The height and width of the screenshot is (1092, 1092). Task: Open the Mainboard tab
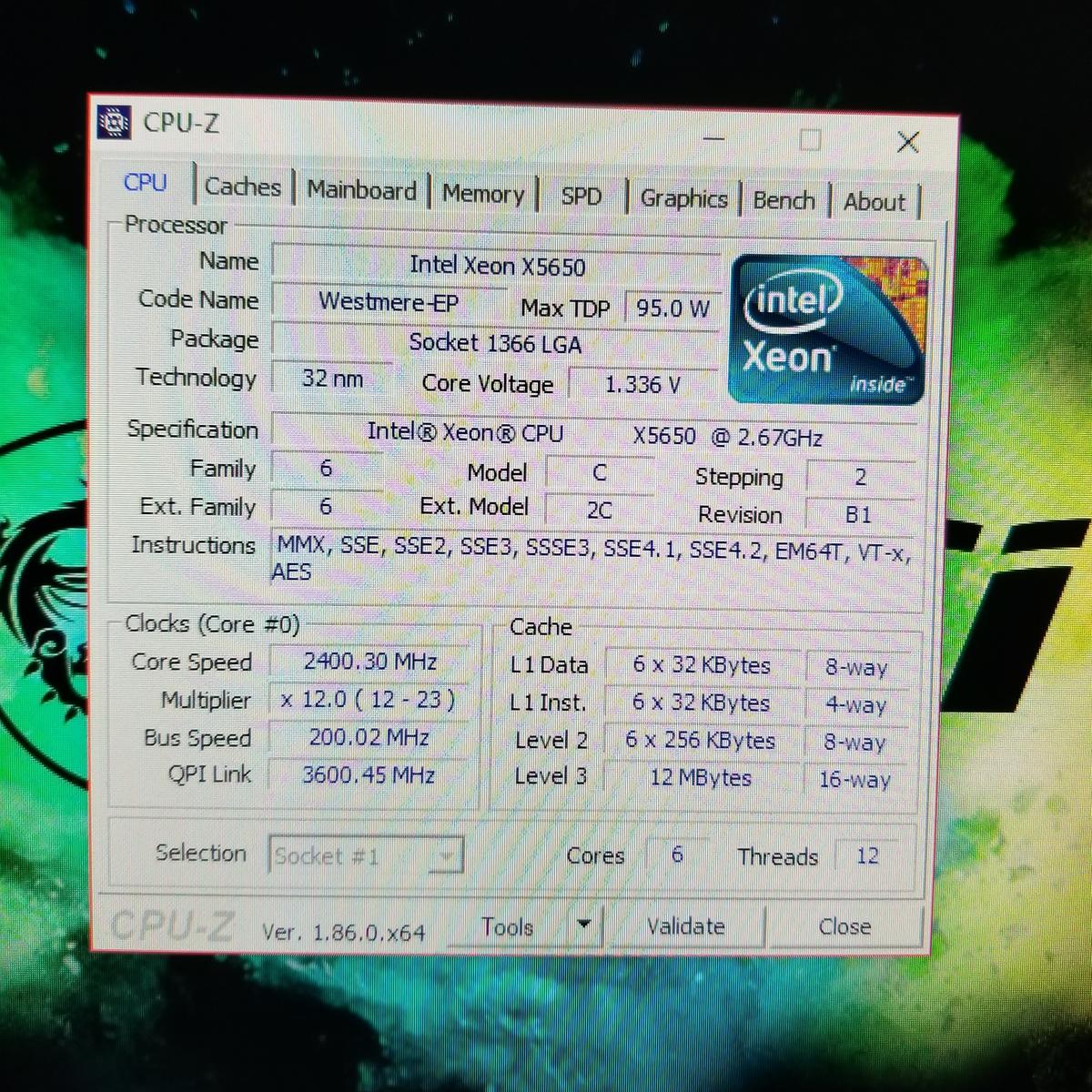tap(361, 190)
